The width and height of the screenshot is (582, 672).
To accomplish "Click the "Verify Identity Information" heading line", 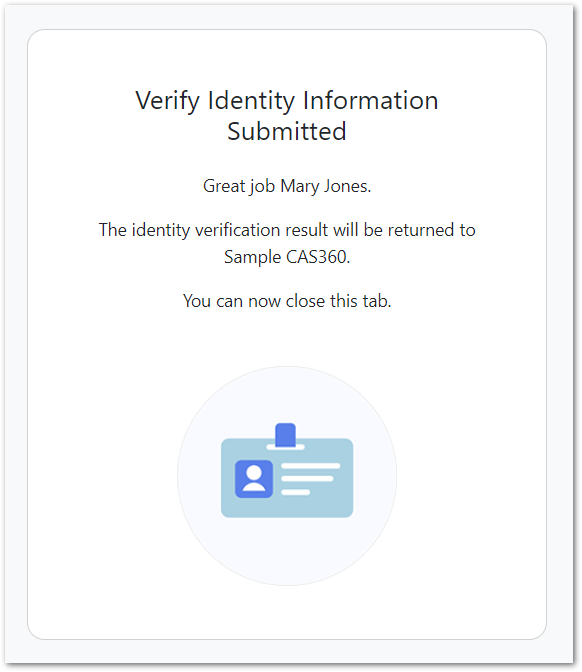I will click(287, 101).
